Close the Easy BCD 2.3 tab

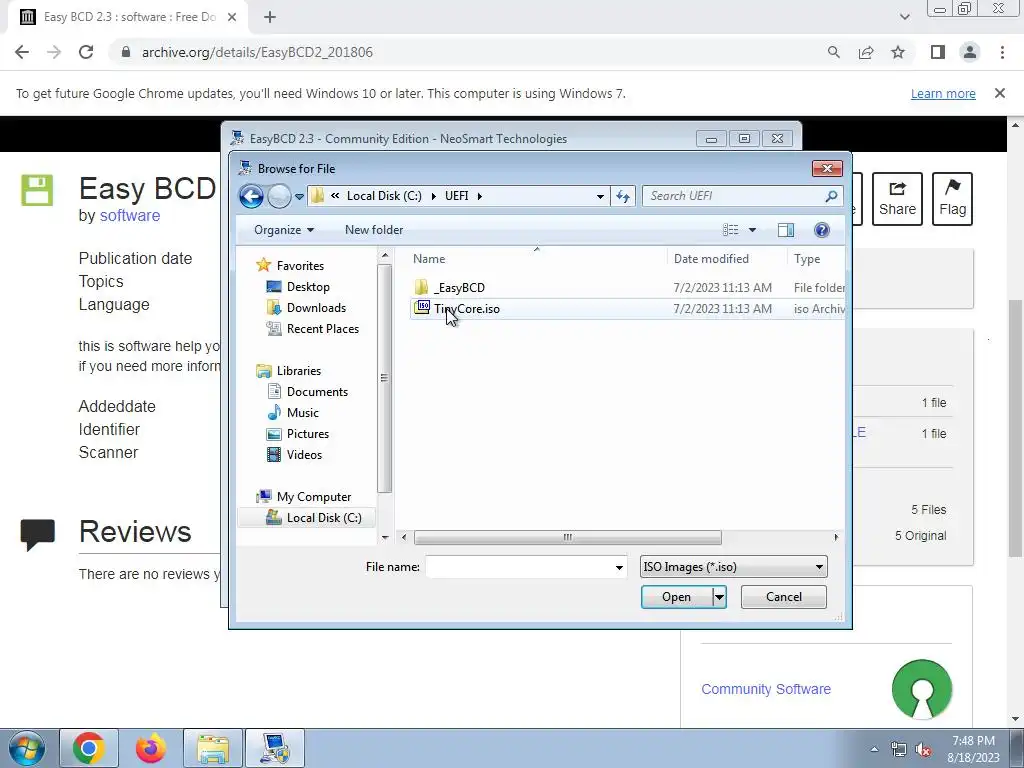click(x=232, y=18)
